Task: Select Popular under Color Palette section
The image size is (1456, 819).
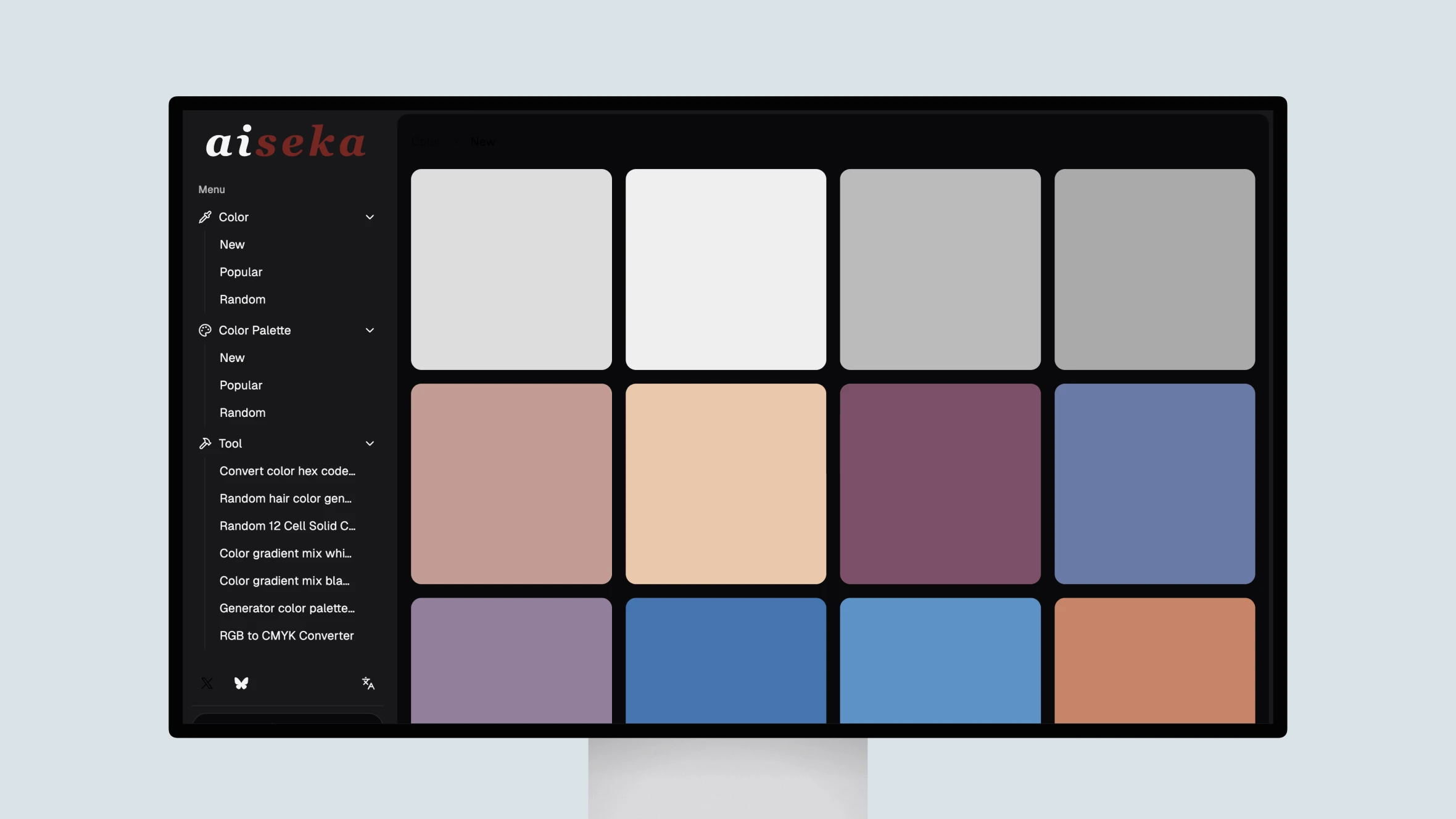Action: [x=240, y=385]
